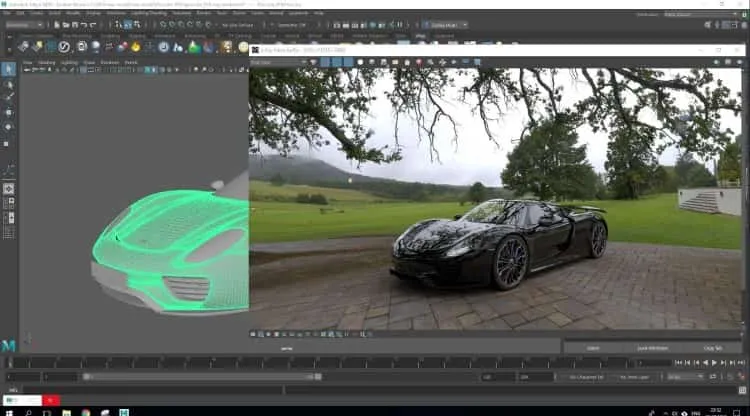The height and width of the screenshot is (416, 750).
Task: Click the sphere shelf icon
Action: click(x=96, y=46)
